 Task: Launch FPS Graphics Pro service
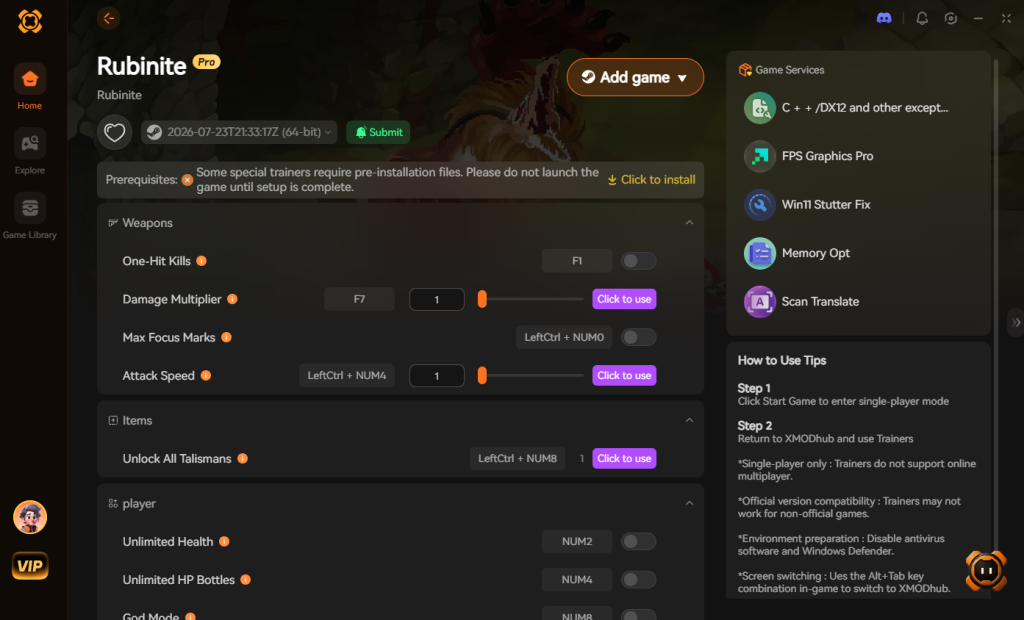tap(808, 156)
